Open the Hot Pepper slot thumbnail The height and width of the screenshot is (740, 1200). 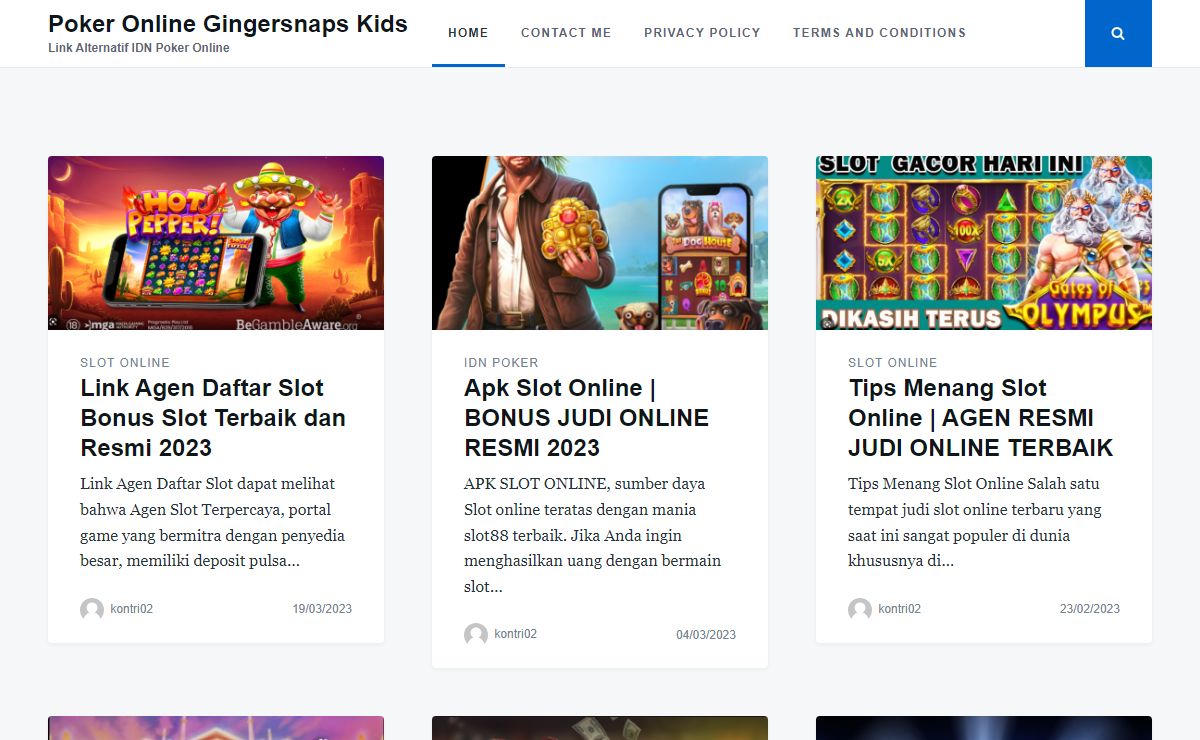click(216, 243)
